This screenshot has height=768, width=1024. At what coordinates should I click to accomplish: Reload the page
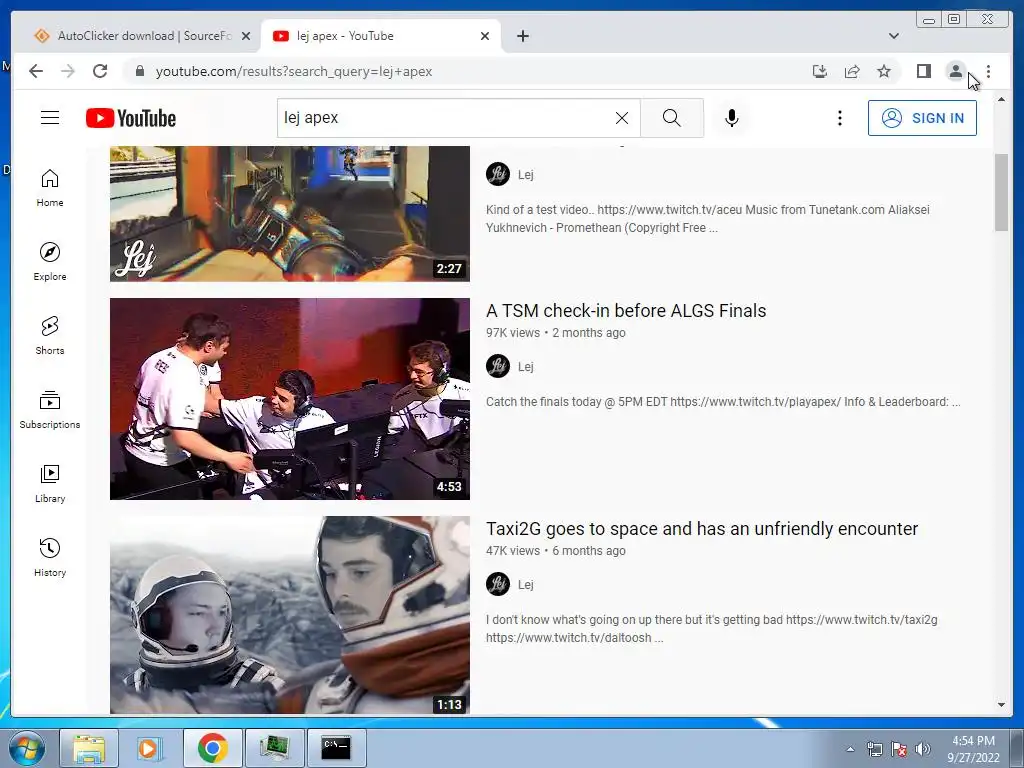100,71
